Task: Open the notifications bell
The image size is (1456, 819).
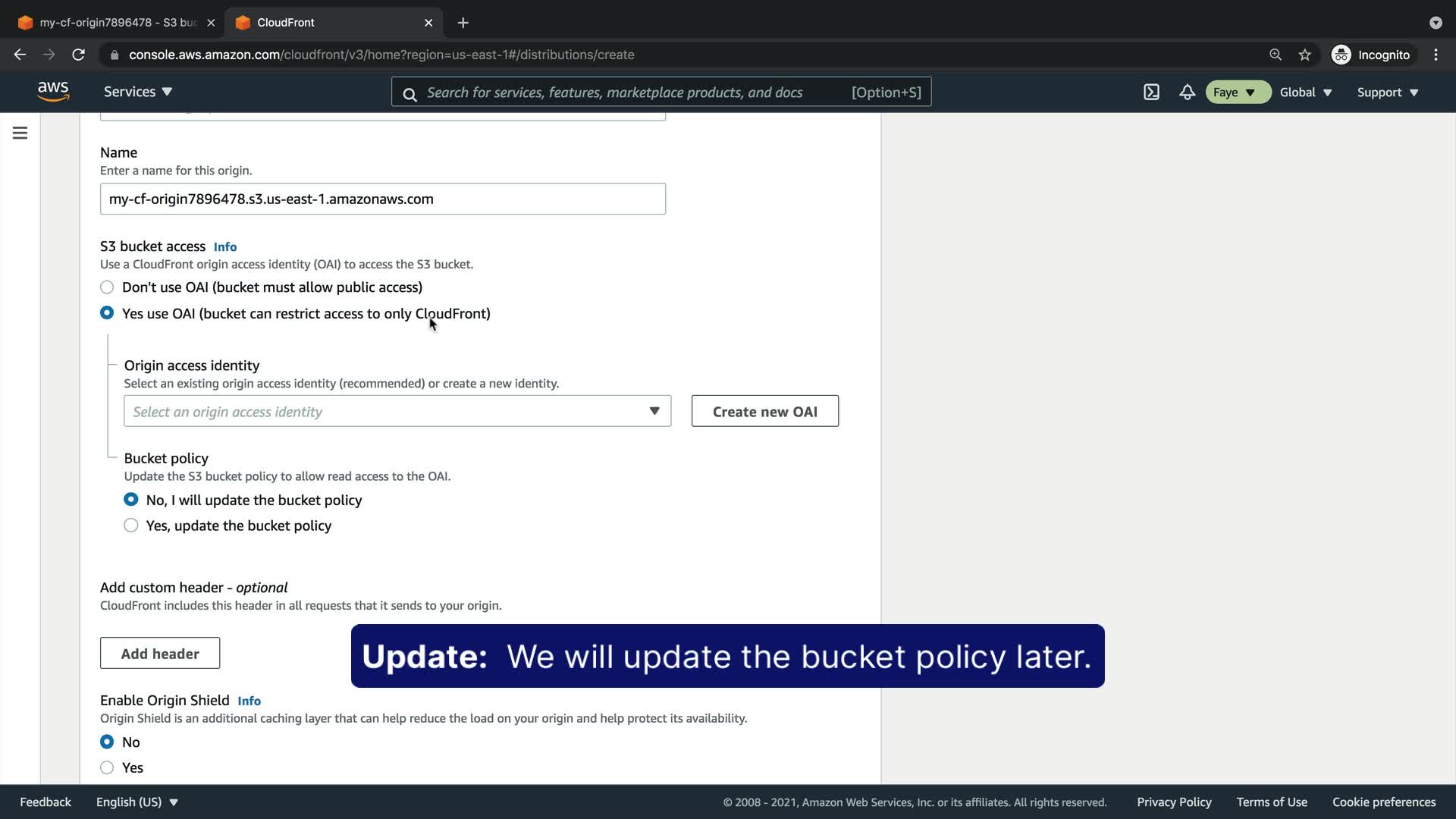Action: click(x=1187, y=93)
